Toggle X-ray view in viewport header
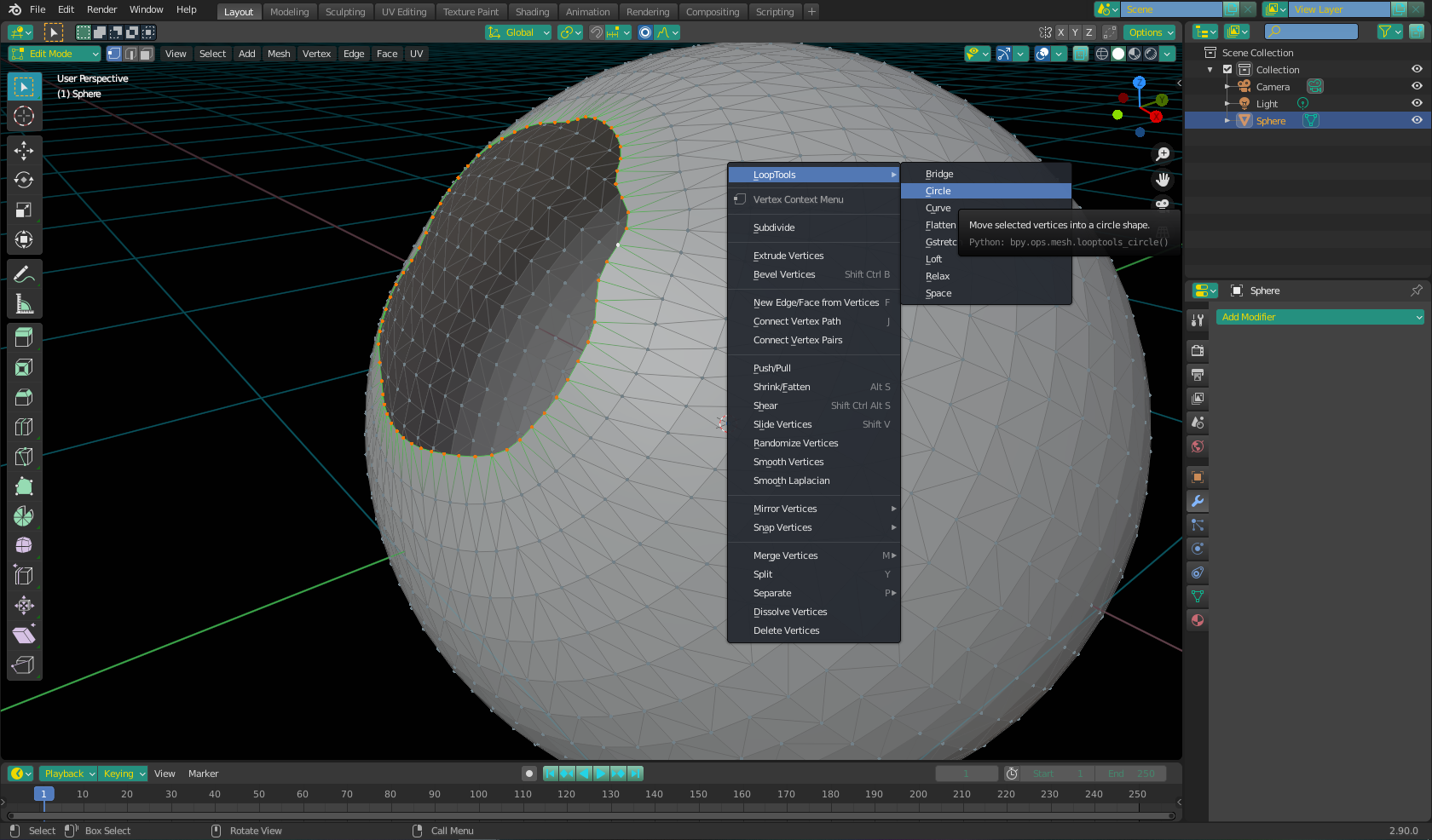This screenshot has height=840, width=1432. [x=1081, y=54]
